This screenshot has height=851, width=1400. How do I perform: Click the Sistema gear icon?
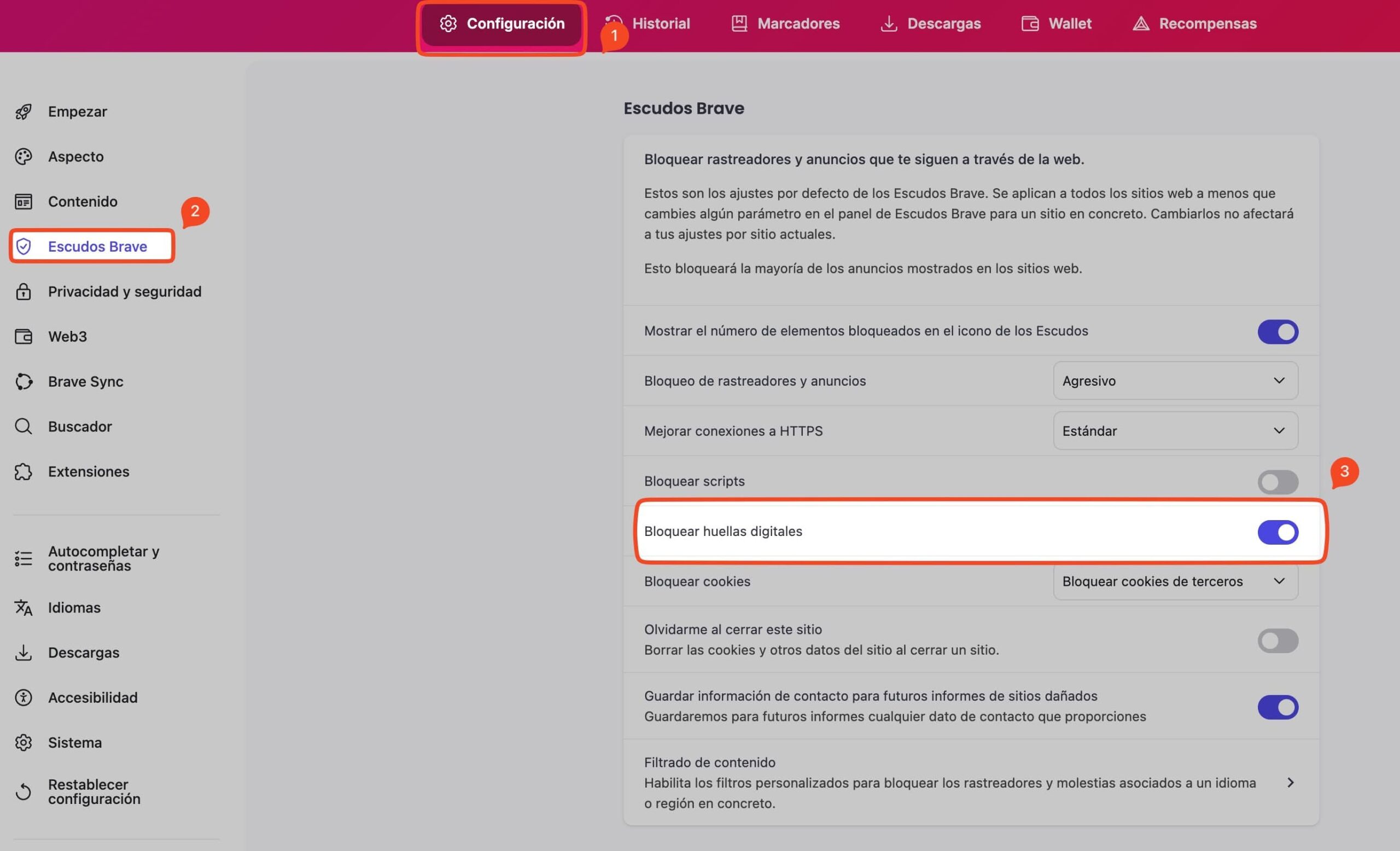pyautogui.click(x=24, y=742)
